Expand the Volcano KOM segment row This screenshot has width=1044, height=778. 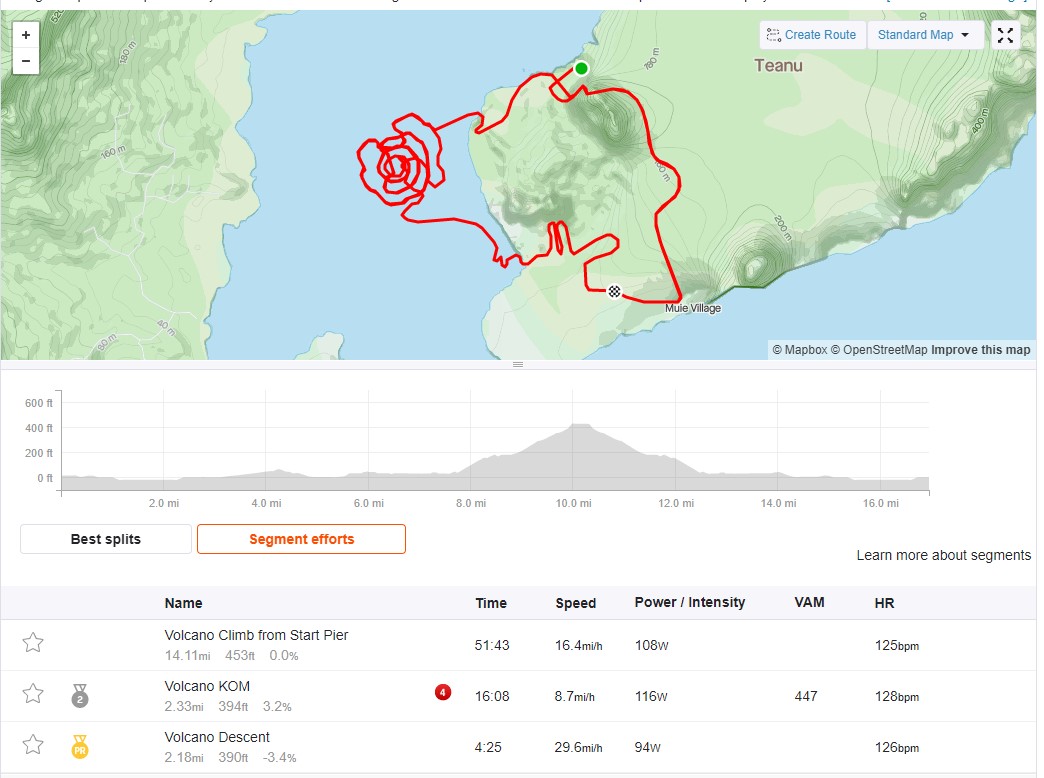(x=519, y=696)
